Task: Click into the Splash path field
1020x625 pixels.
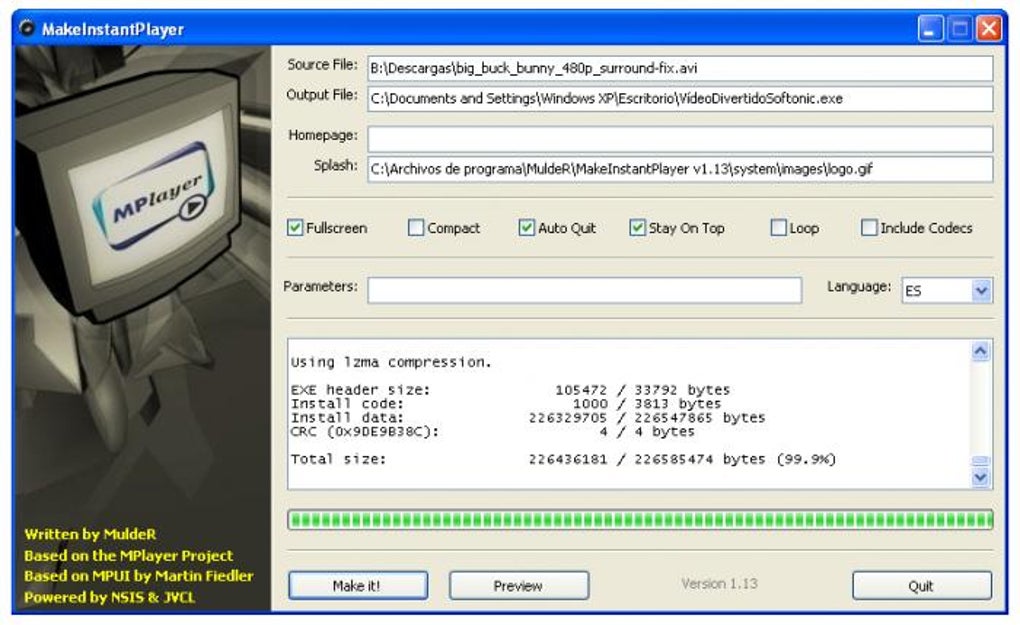Action: pyautogui.click(x=680, y=169)
